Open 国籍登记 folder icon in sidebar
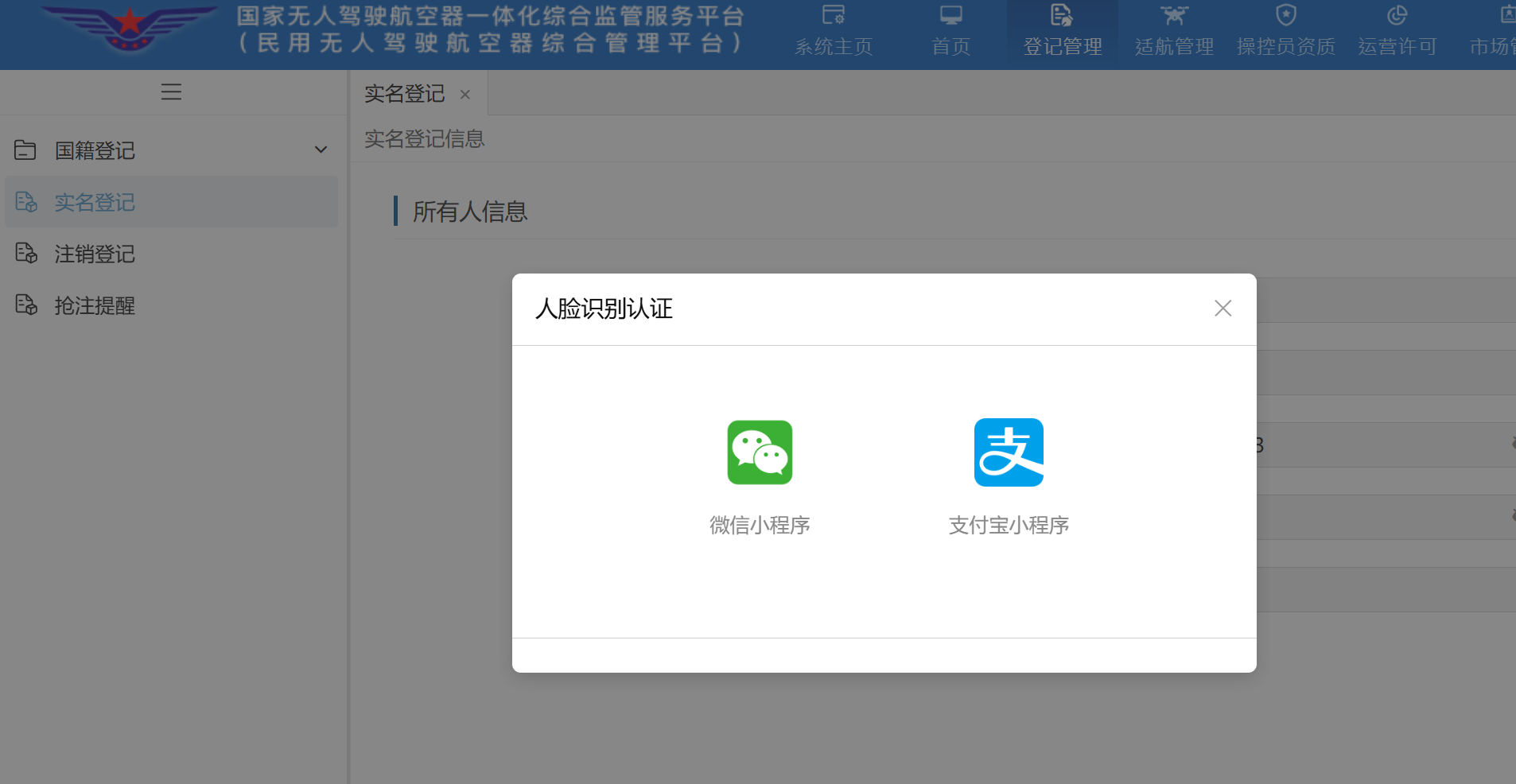The image size is (1516, 784). click(25, 149)
